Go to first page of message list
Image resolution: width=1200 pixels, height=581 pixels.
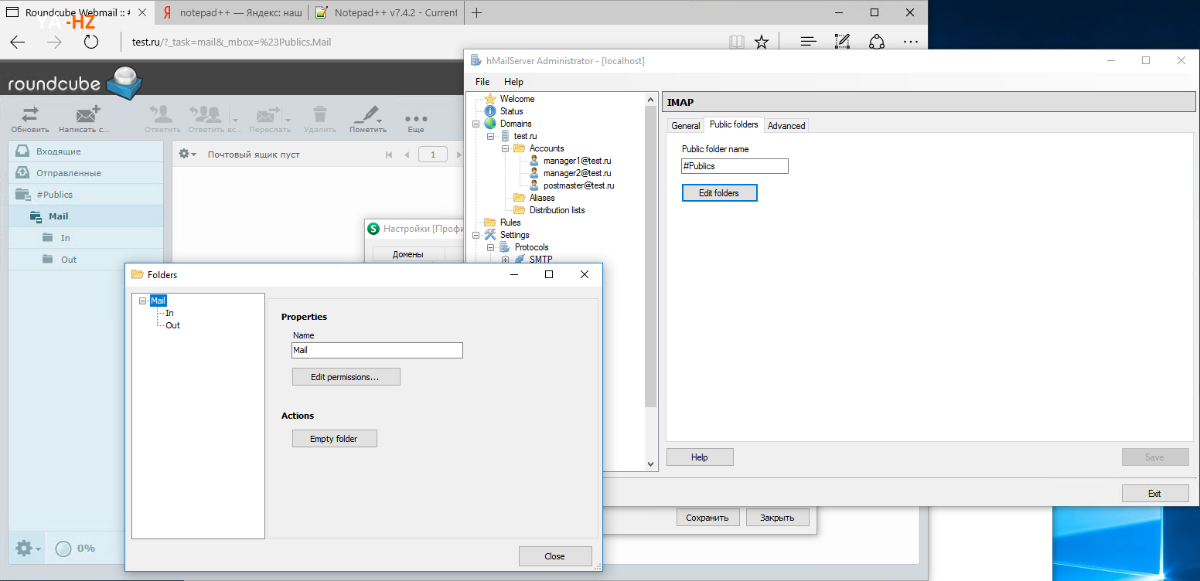pyautogui.click(x=389, y=155)
